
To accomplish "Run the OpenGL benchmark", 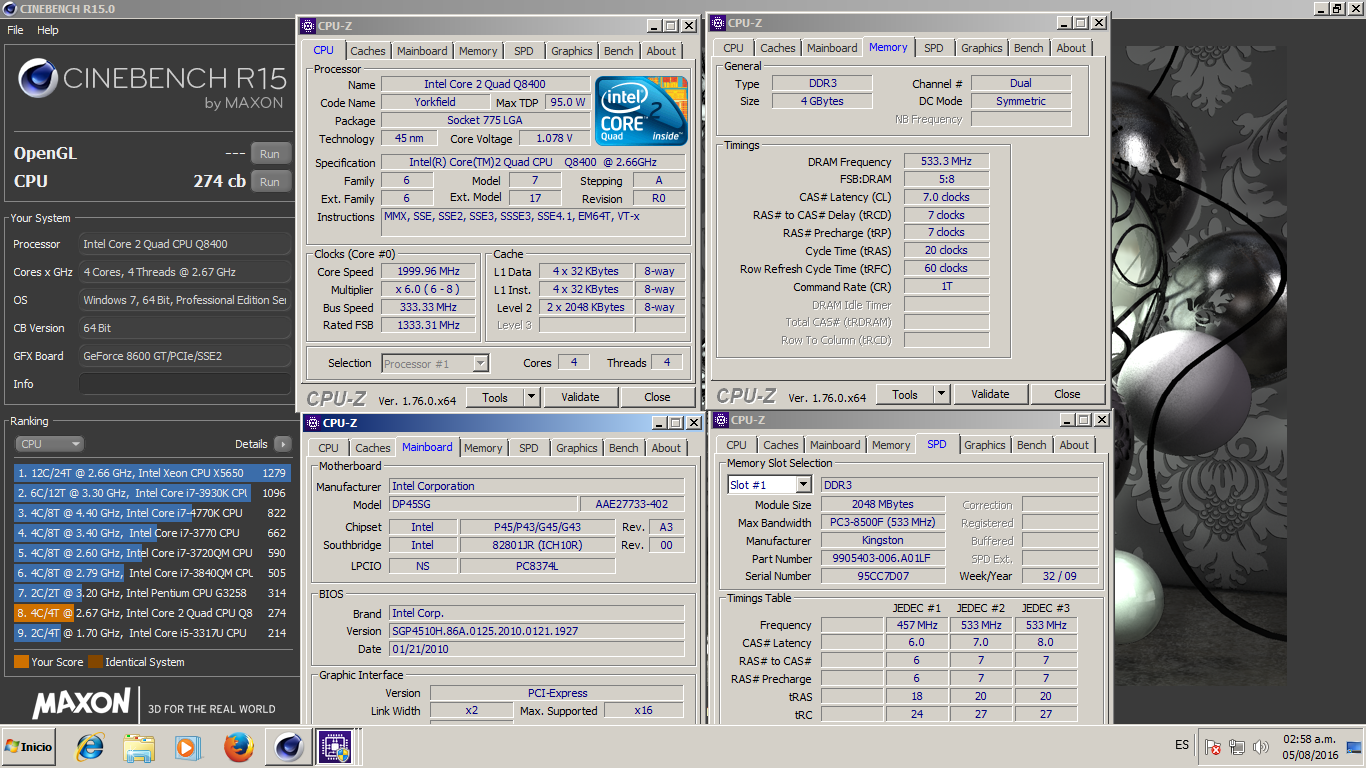I will tap(270, 153).
